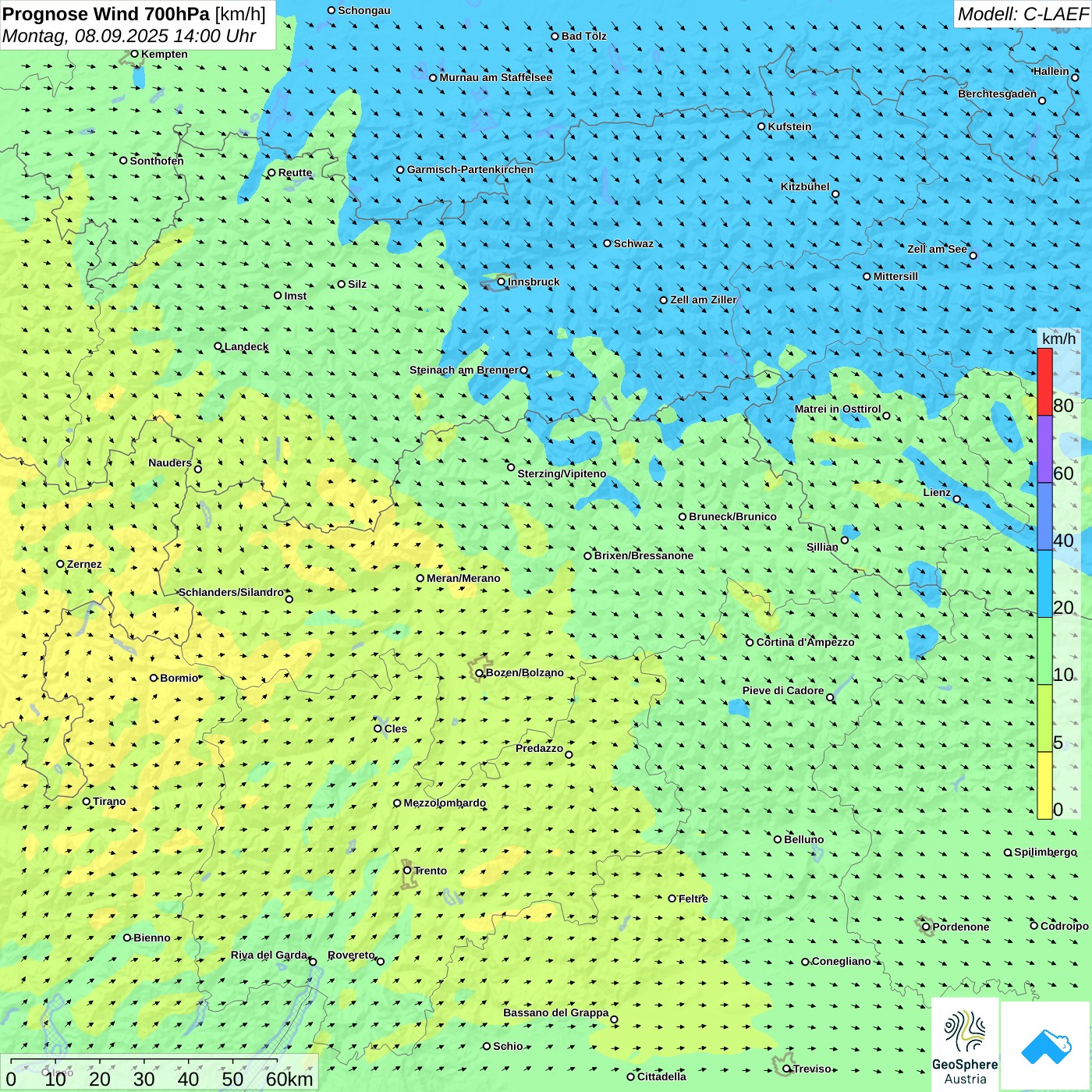This screenshot has width=1092, height=1092.
Task: Click the Cortina d'Ampezzo marker
Action: tap(750, 643)
